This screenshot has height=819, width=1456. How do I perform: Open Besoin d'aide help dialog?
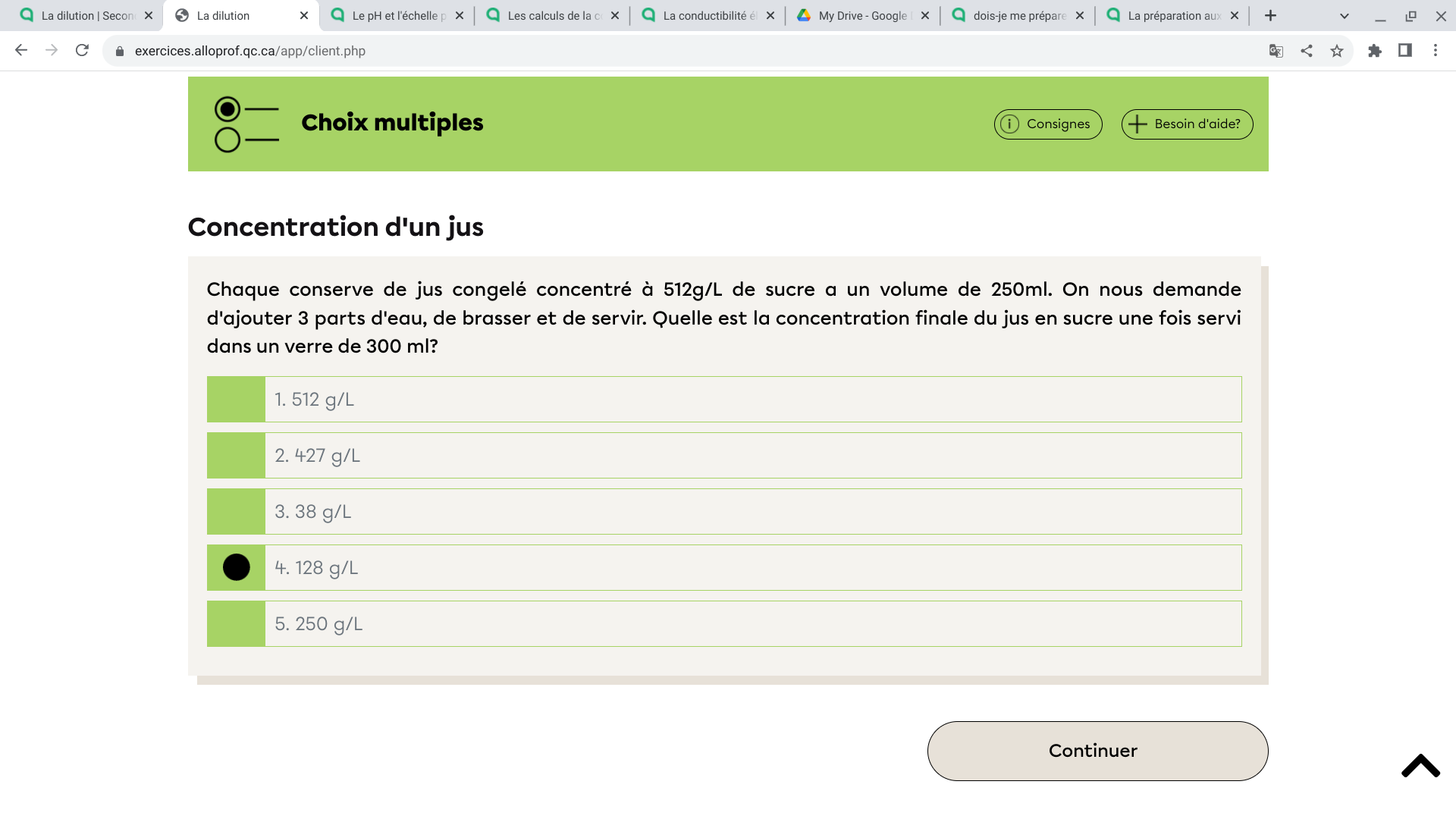1186,124
